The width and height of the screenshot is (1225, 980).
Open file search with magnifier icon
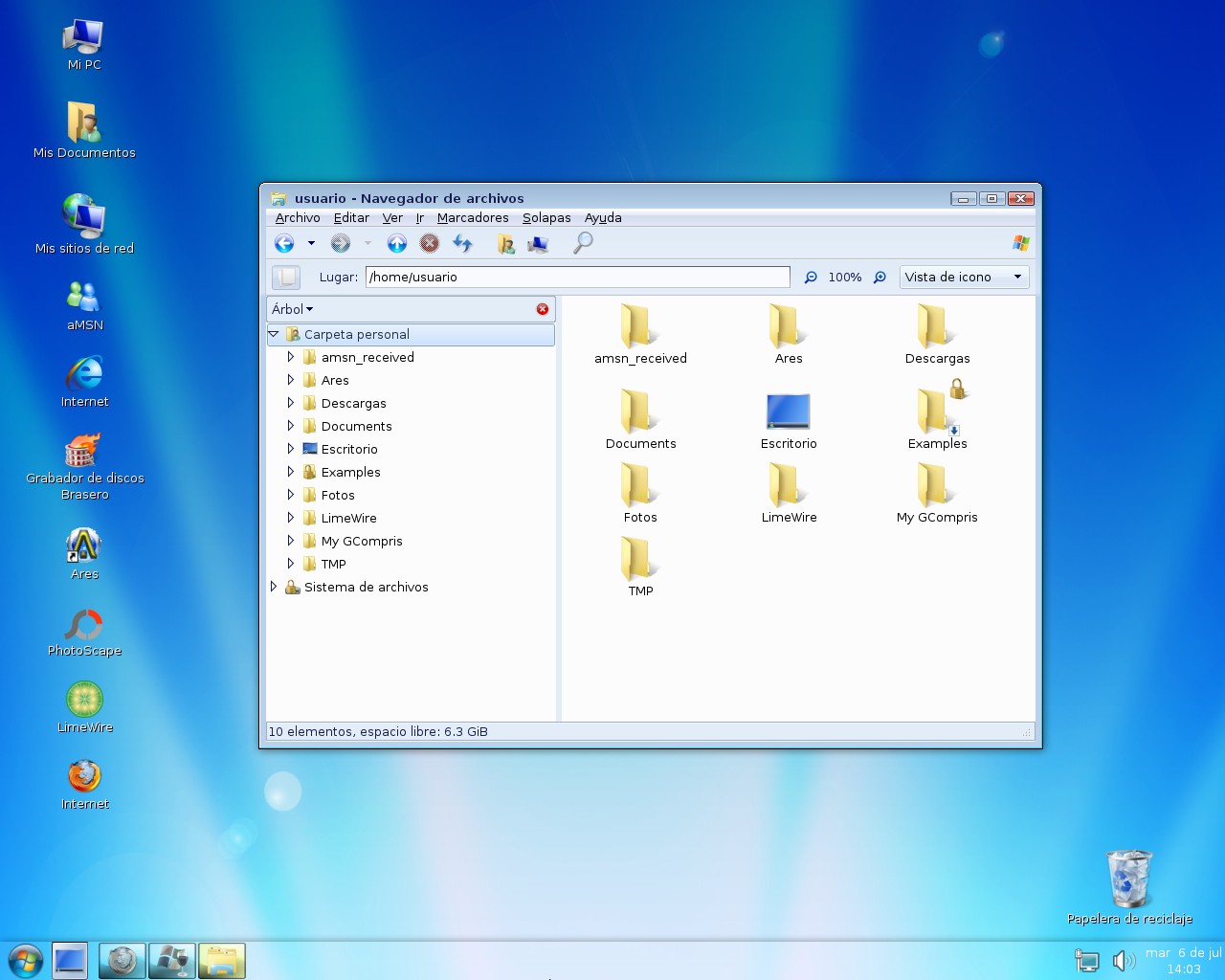583,243
